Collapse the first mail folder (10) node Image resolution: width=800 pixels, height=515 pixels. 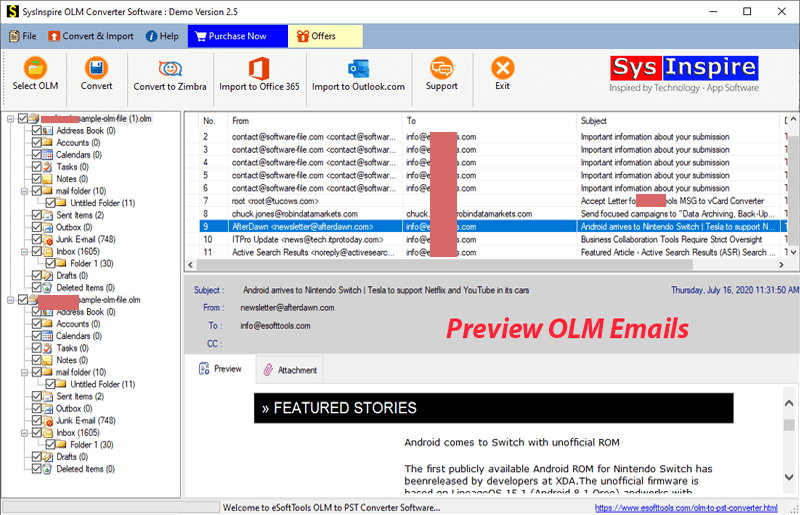(x=24, y=191)
